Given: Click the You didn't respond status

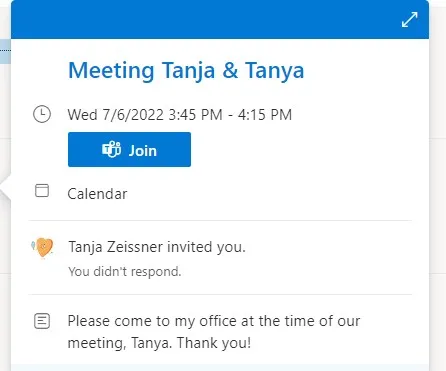Looking at the screenshot, I should [125, 272].
